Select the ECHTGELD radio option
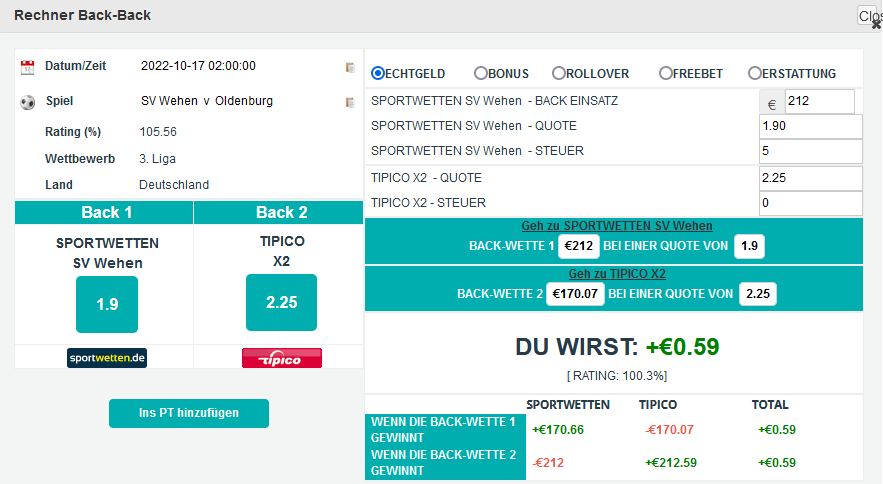The image size is (883, 484). point(378,73)
